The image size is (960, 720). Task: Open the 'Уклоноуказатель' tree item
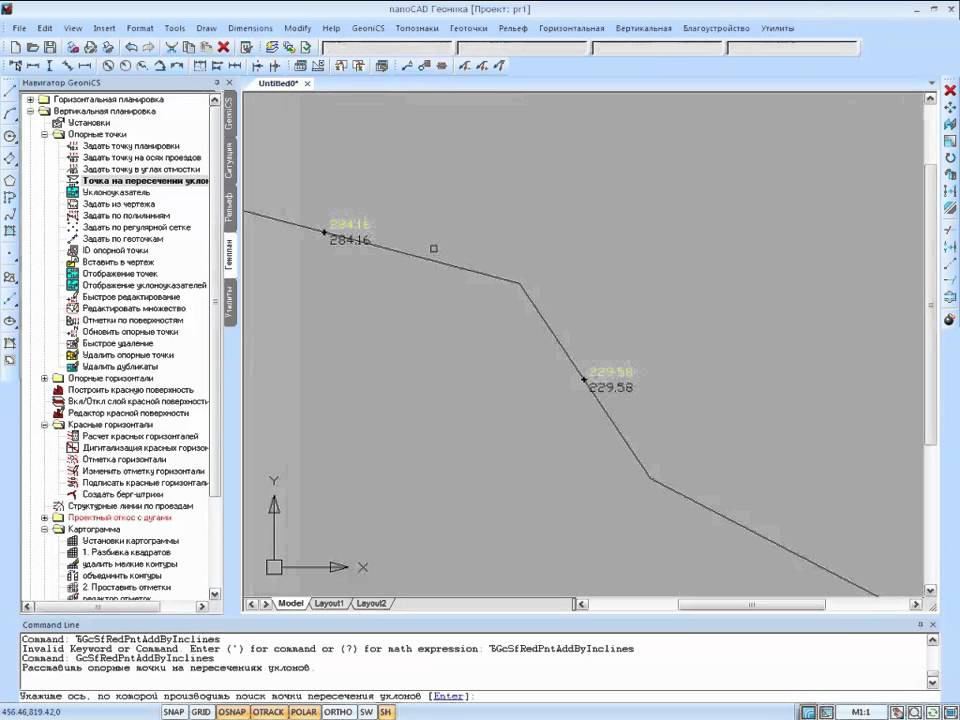tap(116, 192)
